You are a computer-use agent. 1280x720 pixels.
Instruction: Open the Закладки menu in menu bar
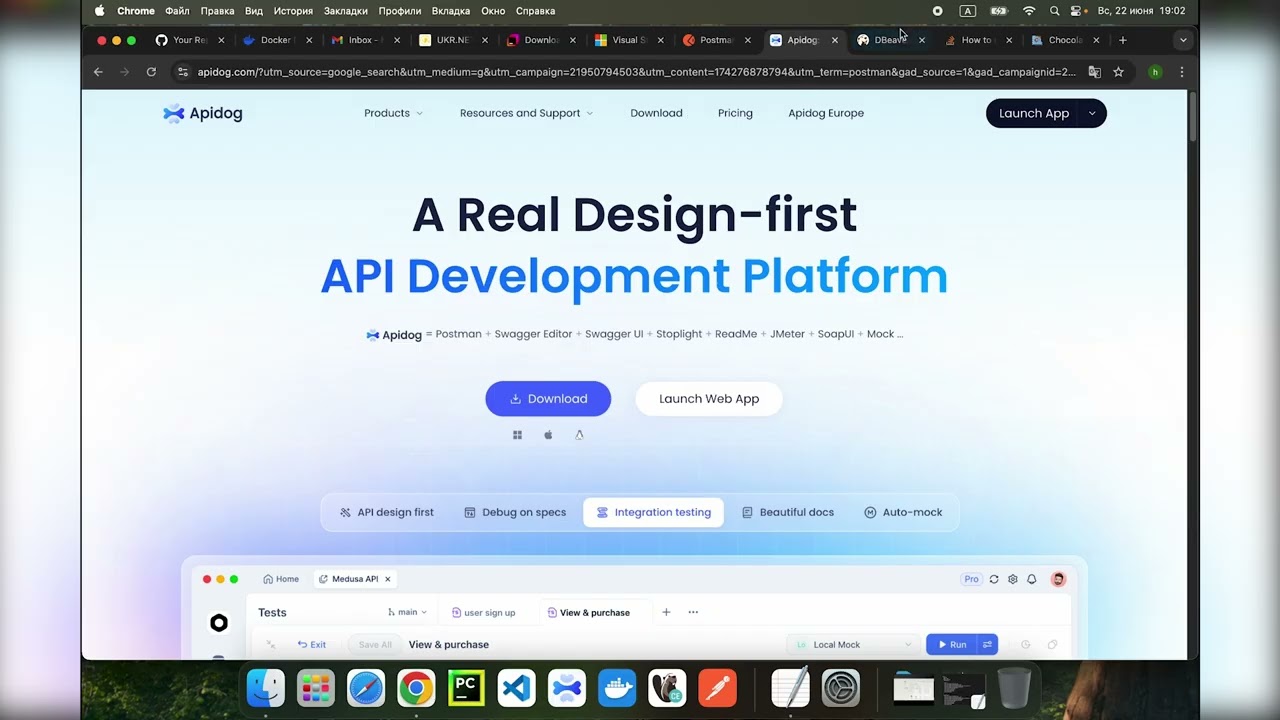(346, 11)
